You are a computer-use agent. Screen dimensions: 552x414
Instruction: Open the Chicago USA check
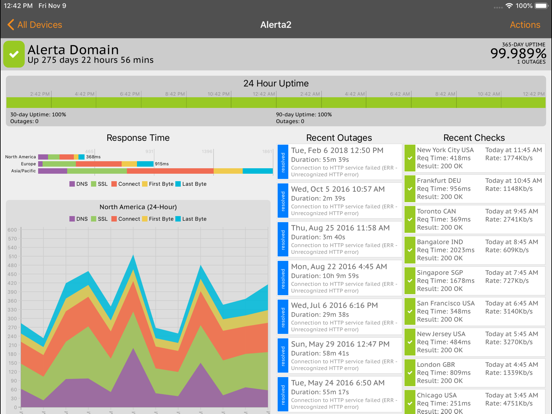(475, 402)
